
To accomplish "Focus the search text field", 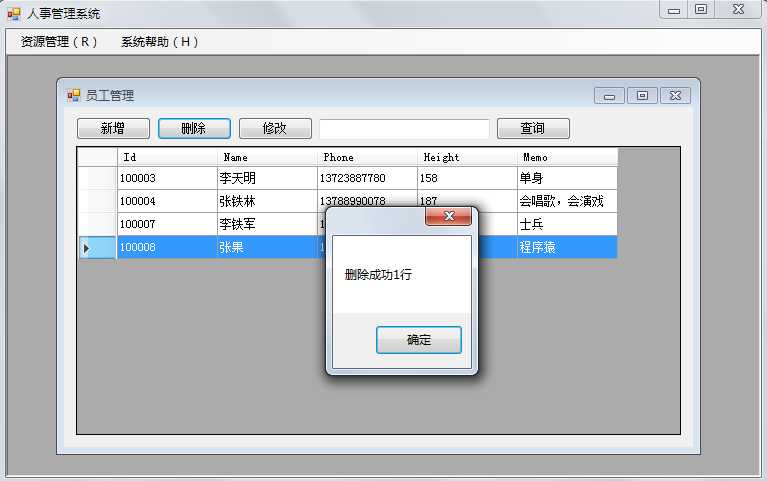I will [404, 129].
